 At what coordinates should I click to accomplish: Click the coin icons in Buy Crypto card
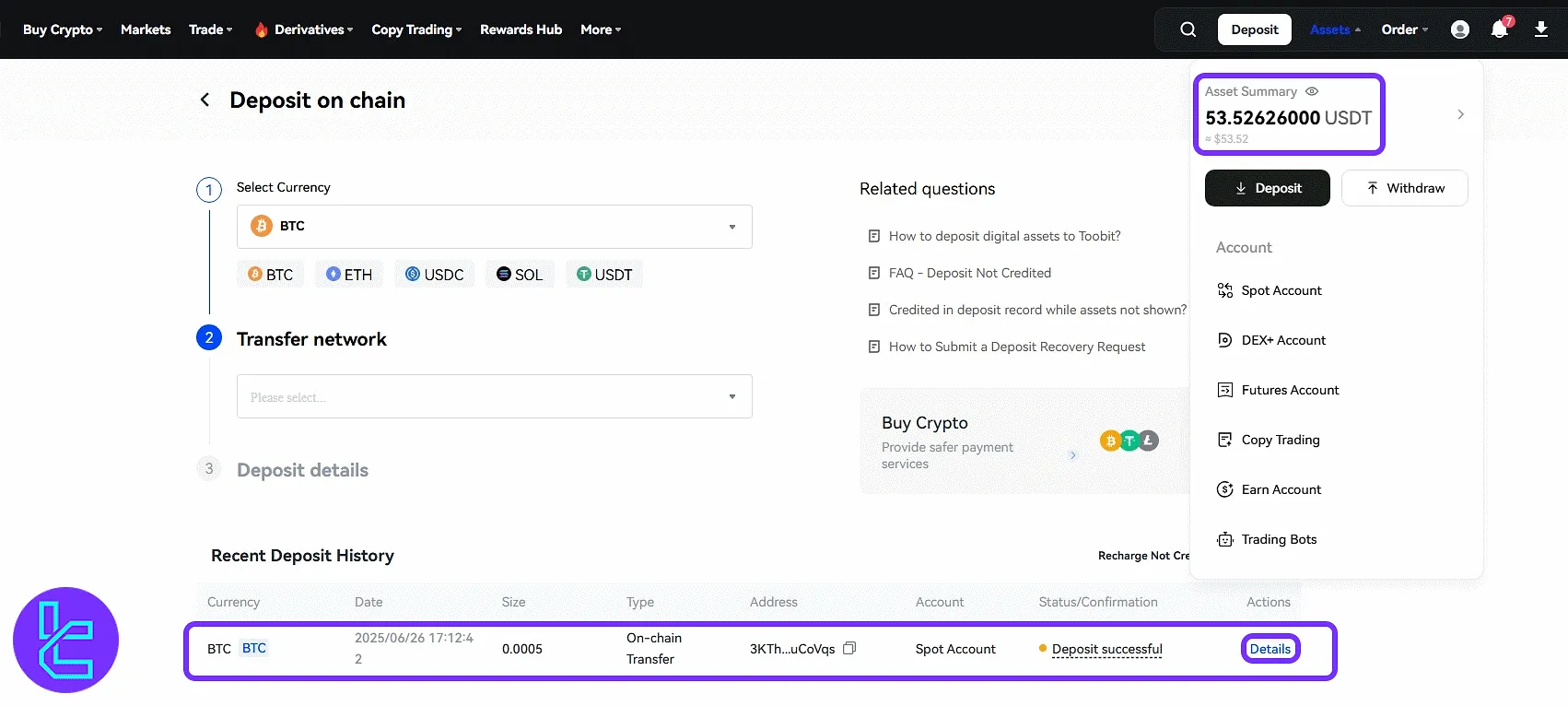[x=1129, y=441]
